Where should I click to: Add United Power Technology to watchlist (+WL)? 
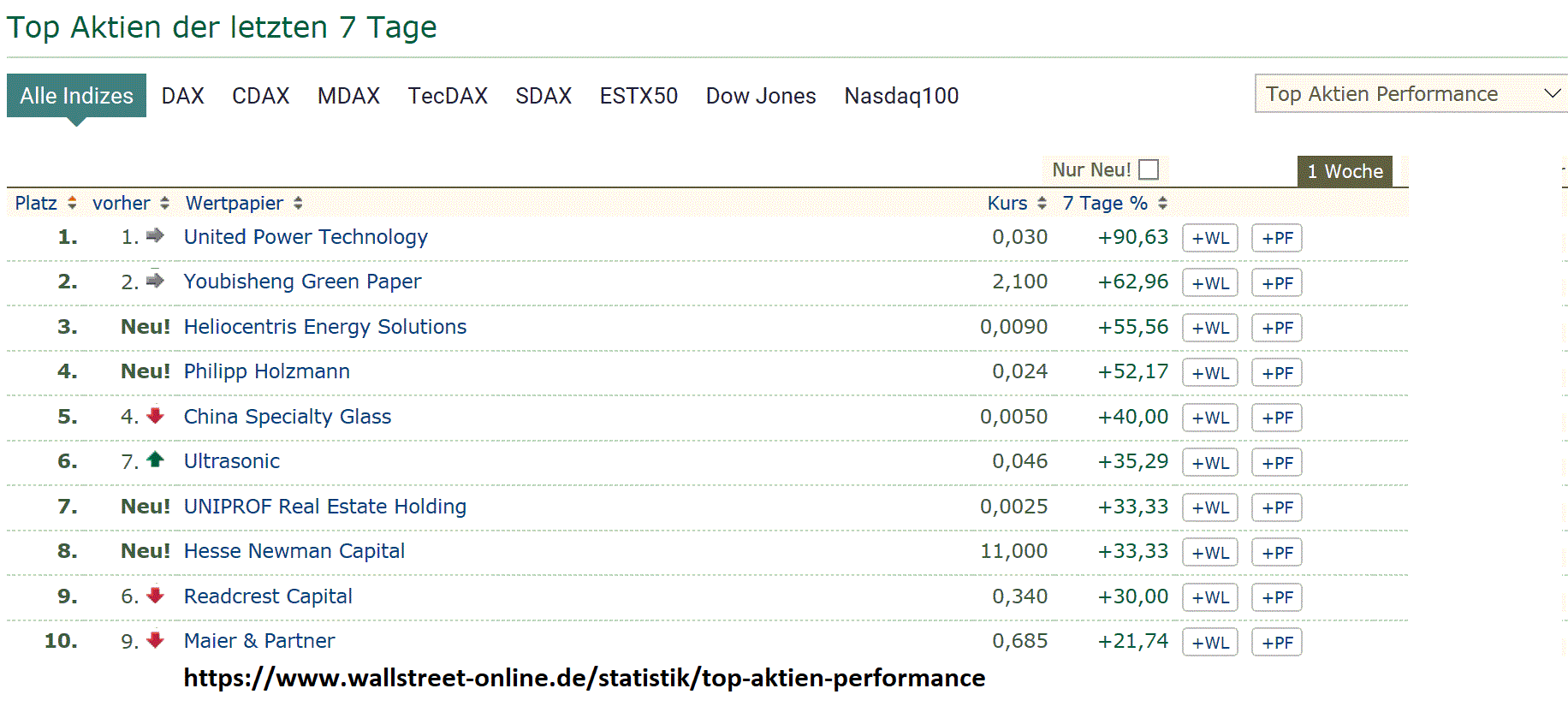[1209, 238]
